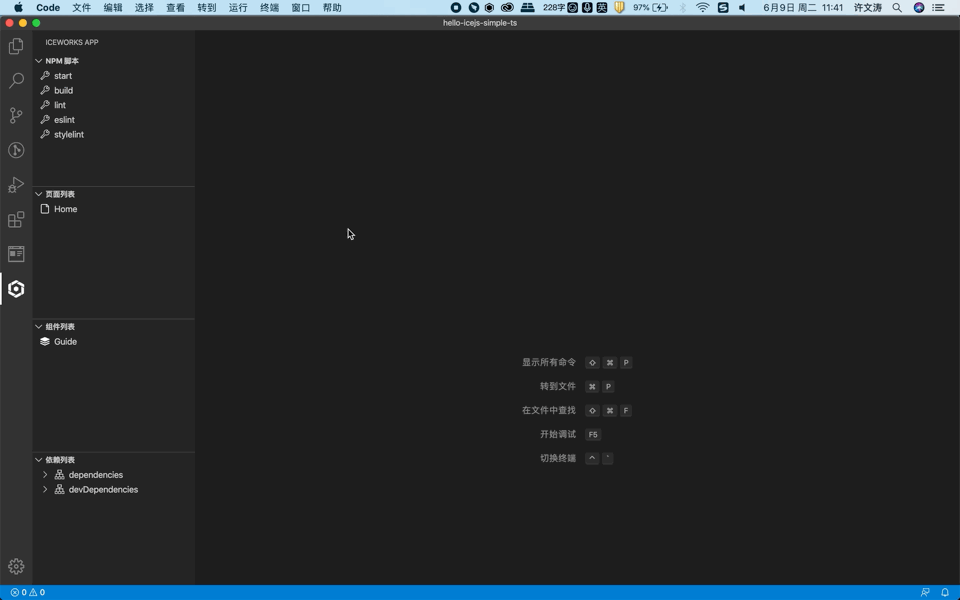Select the build script label
This screenshot has width=960, height=600.
coord(63,90)
